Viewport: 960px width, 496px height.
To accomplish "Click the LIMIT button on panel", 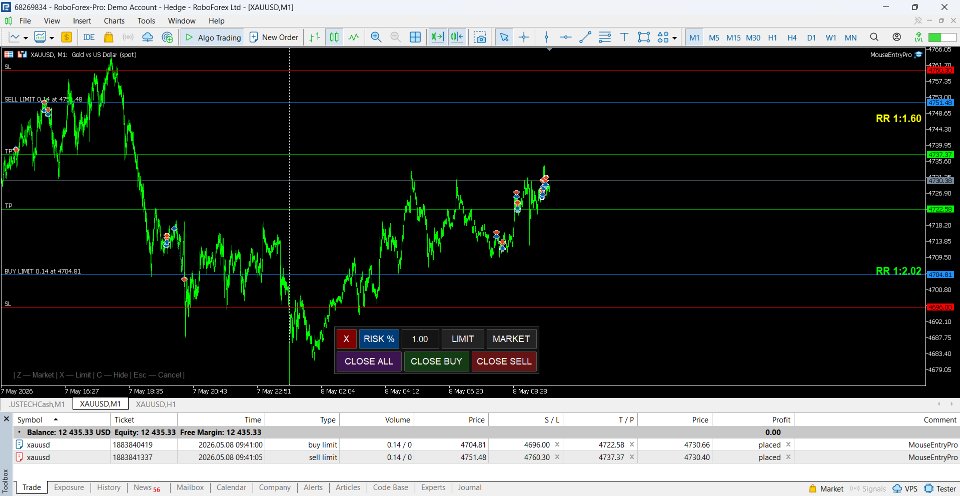I will (x=462, y=339).
